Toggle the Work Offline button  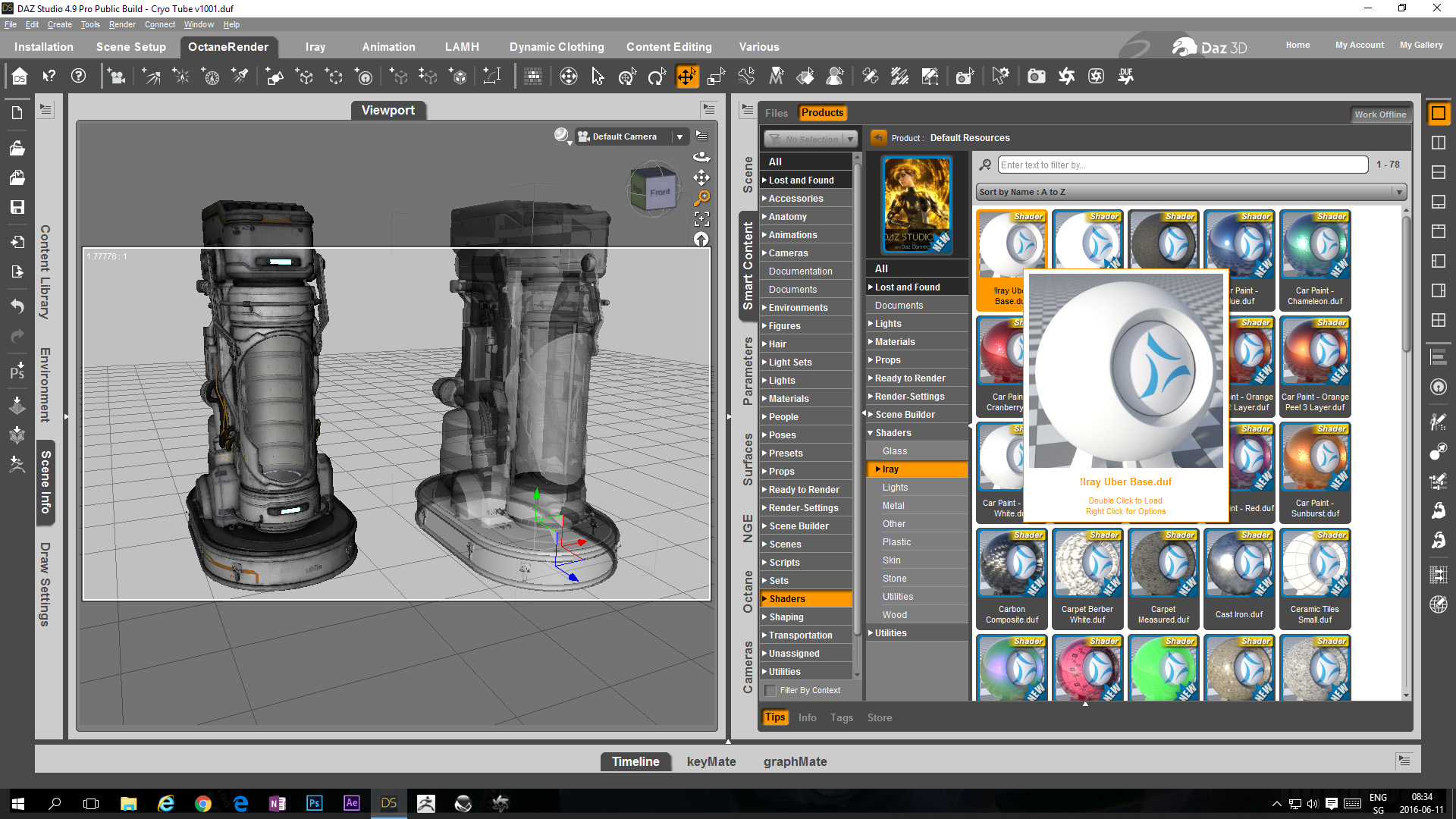pos(1380,115)
